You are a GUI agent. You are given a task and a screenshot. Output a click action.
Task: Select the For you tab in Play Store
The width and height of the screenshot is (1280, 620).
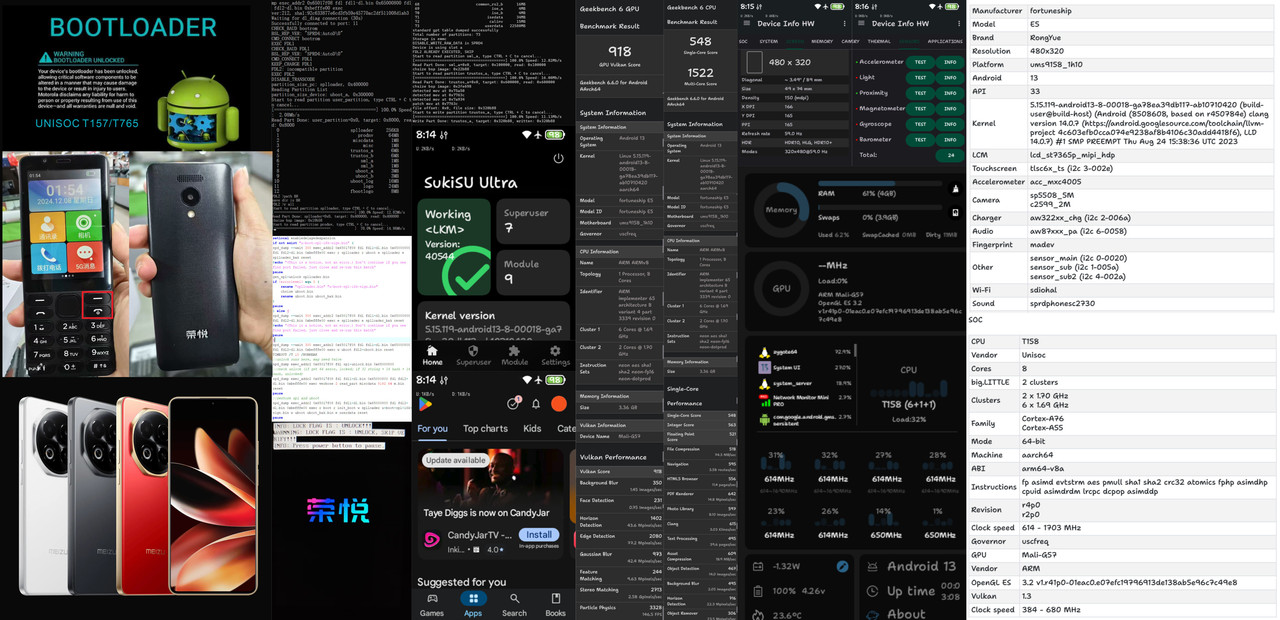[432, 429]
